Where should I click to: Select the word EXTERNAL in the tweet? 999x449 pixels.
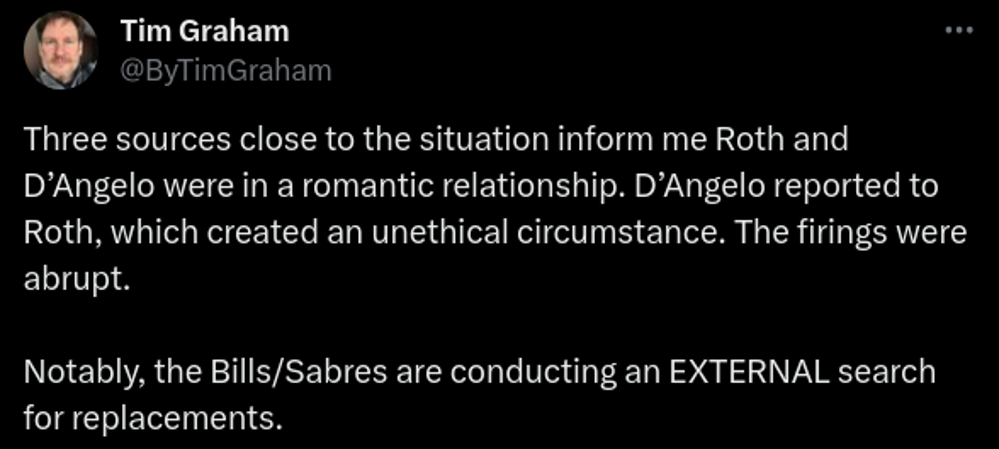click(749, 373)
